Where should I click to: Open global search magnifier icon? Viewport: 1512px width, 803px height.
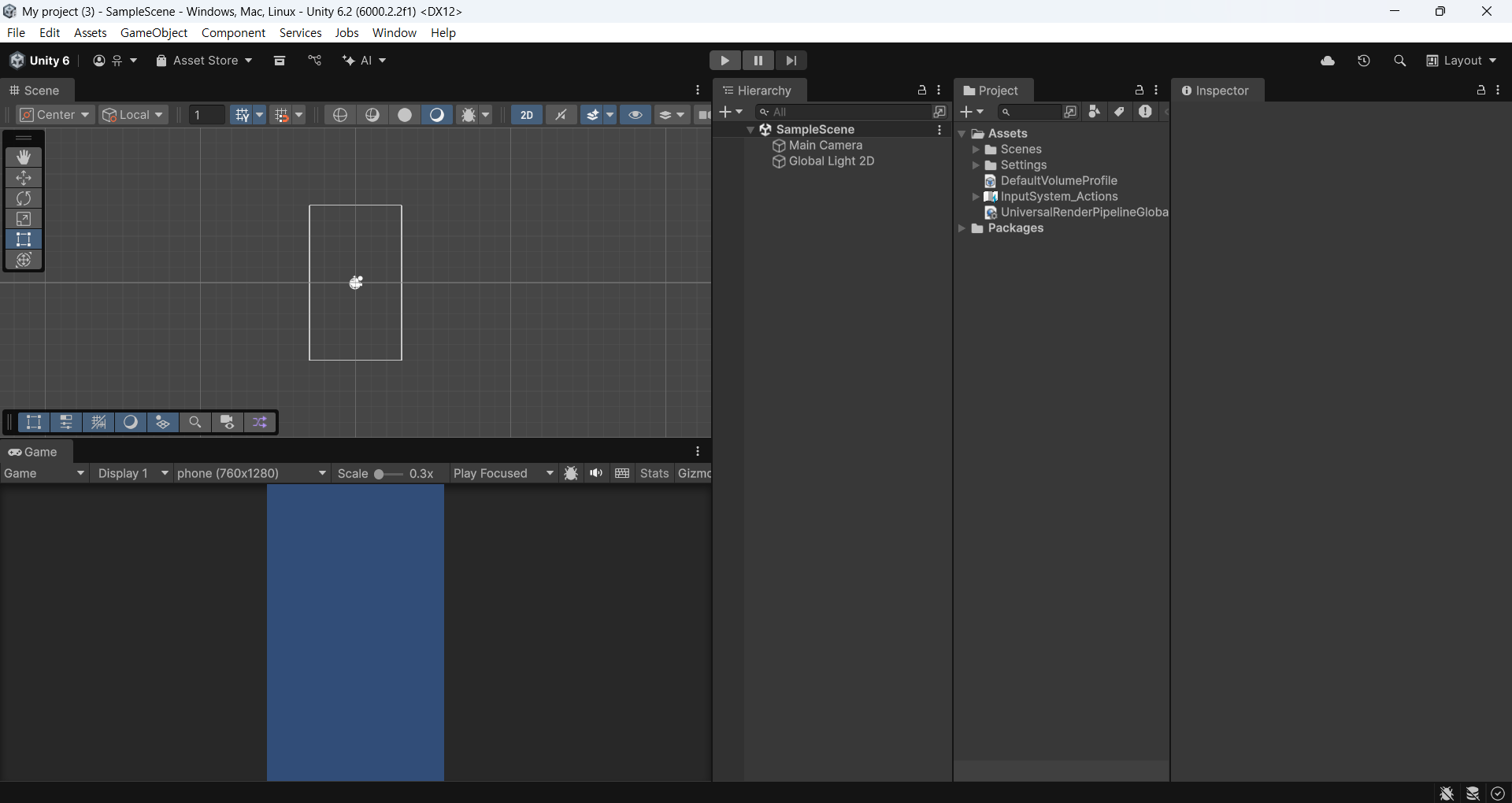coord(1399,61)
